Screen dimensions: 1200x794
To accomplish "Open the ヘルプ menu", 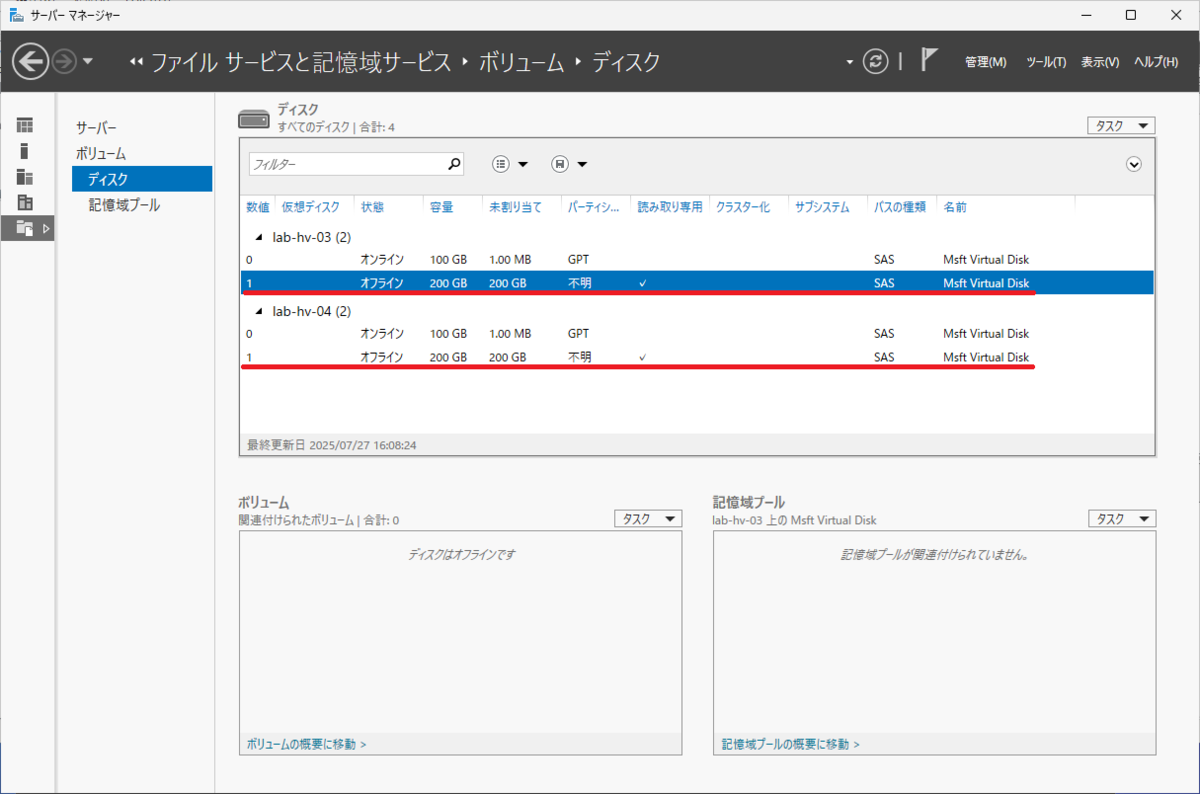I will click(x=1160, y=61).
